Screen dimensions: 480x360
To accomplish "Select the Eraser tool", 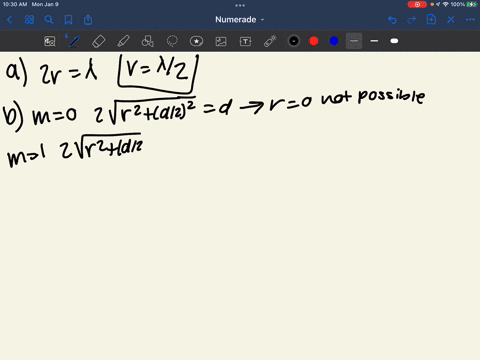I will click(99, 41).
